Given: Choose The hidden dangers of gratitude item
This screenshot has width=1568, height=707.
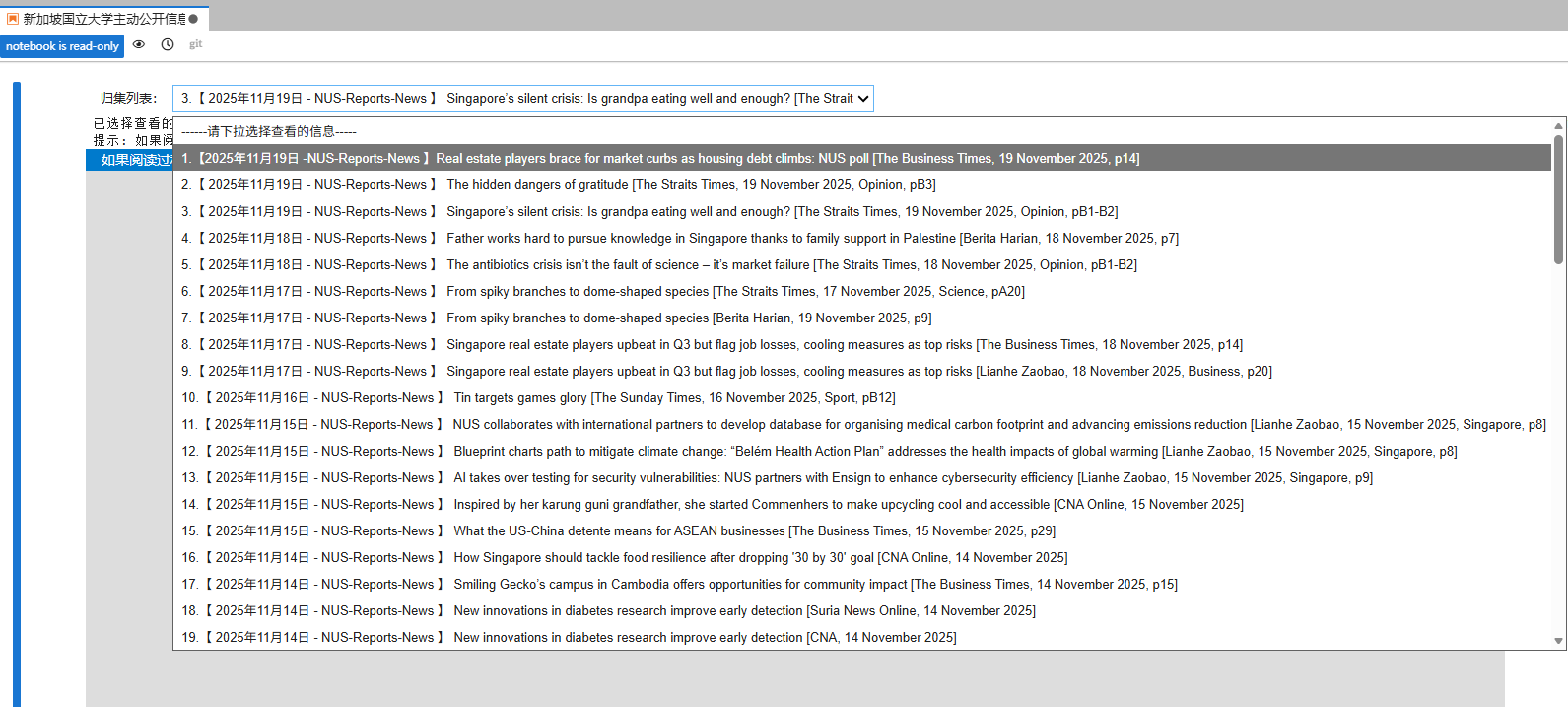Looking at the screenshot, I should pyautogui.click(x=862, y=184).
